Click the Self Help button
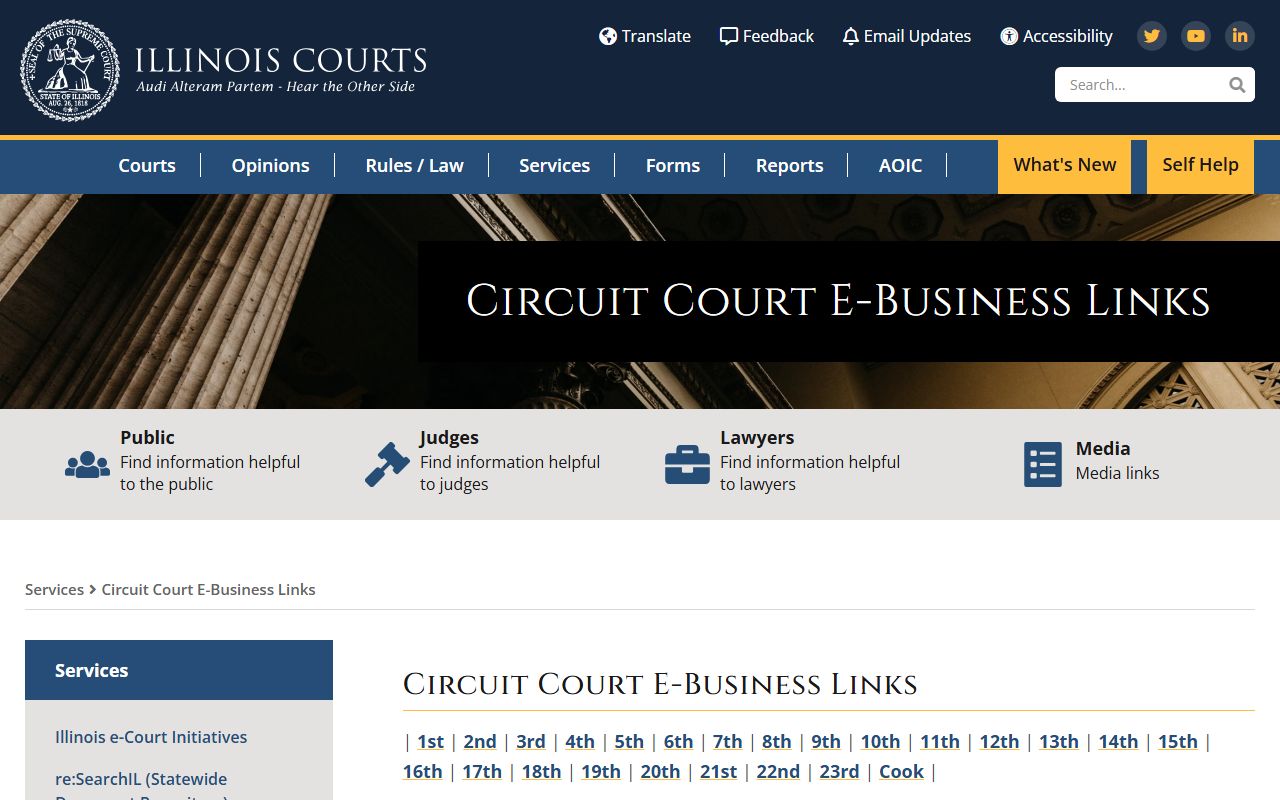Screen dimensions: 1280x800 pyautogui.click(x=1200, y=166)
